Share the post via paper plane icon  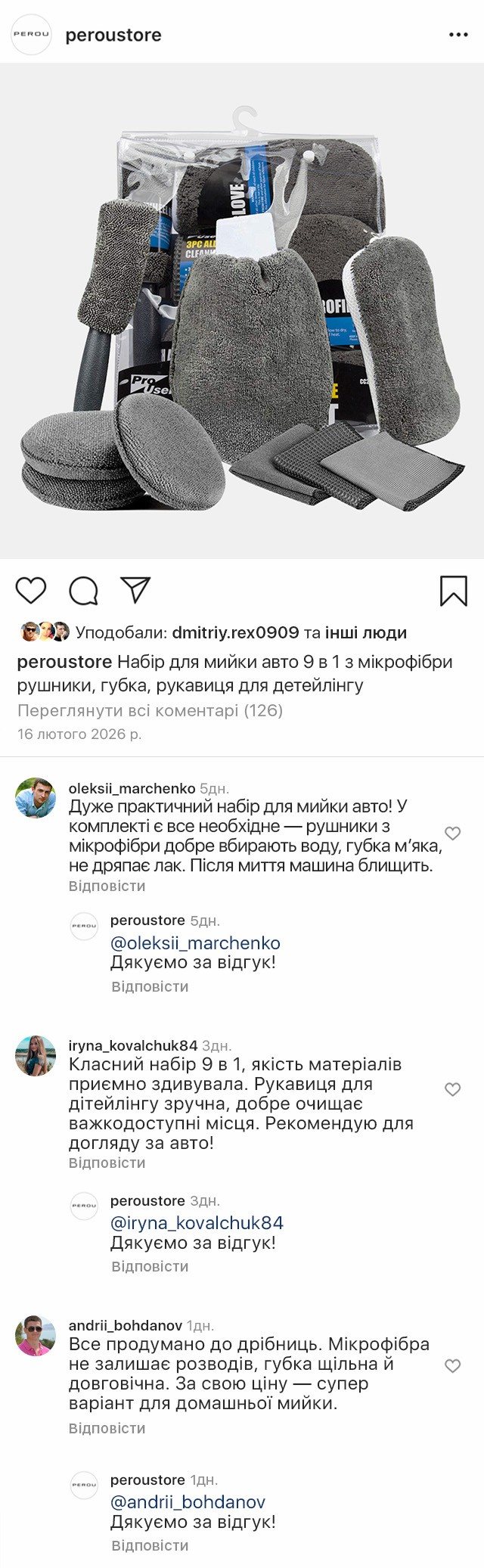[136, 590]
